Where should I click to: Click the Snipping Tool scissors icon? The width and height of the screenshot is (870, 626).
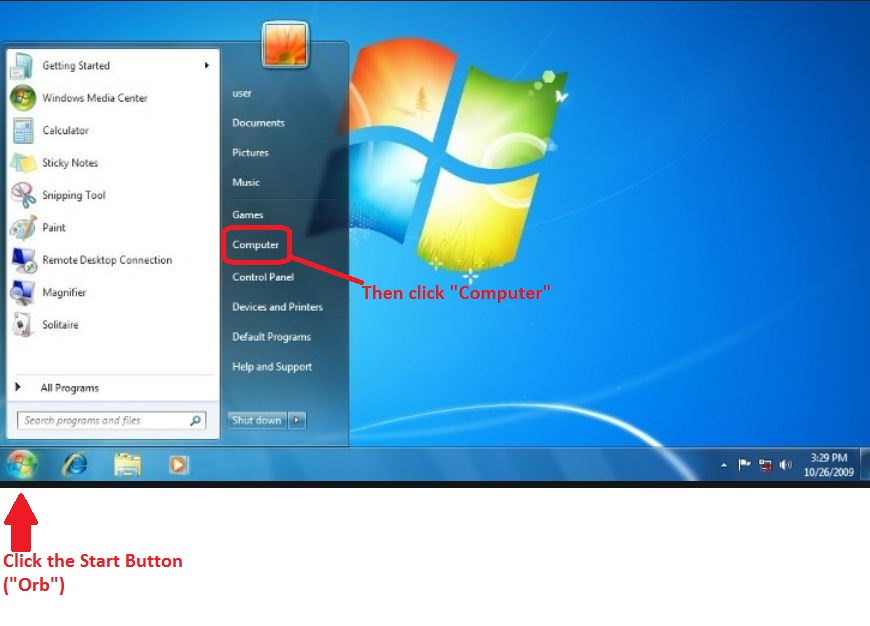[x=23, y=195]
